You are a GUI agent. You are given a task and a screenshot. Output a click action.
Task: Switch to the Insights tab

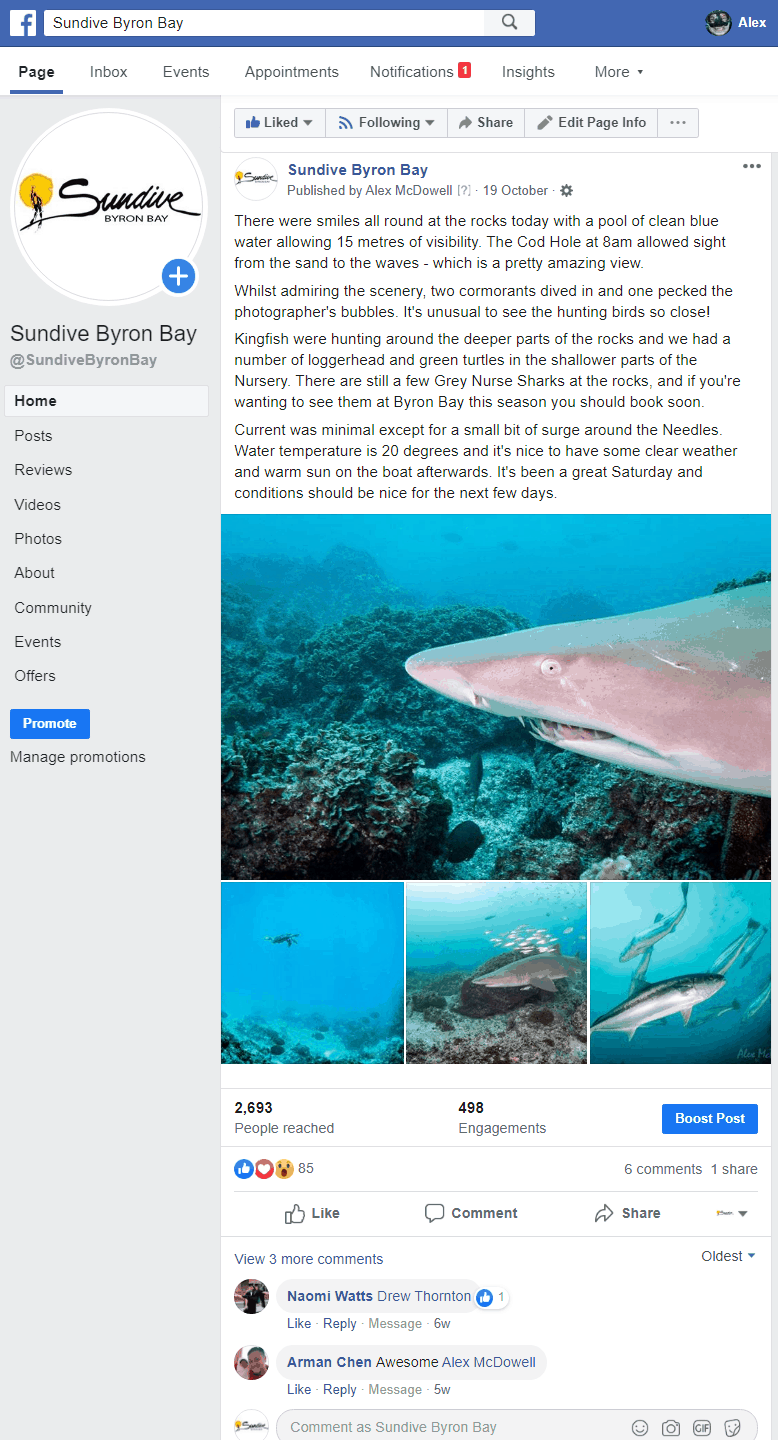coord(528,72)
